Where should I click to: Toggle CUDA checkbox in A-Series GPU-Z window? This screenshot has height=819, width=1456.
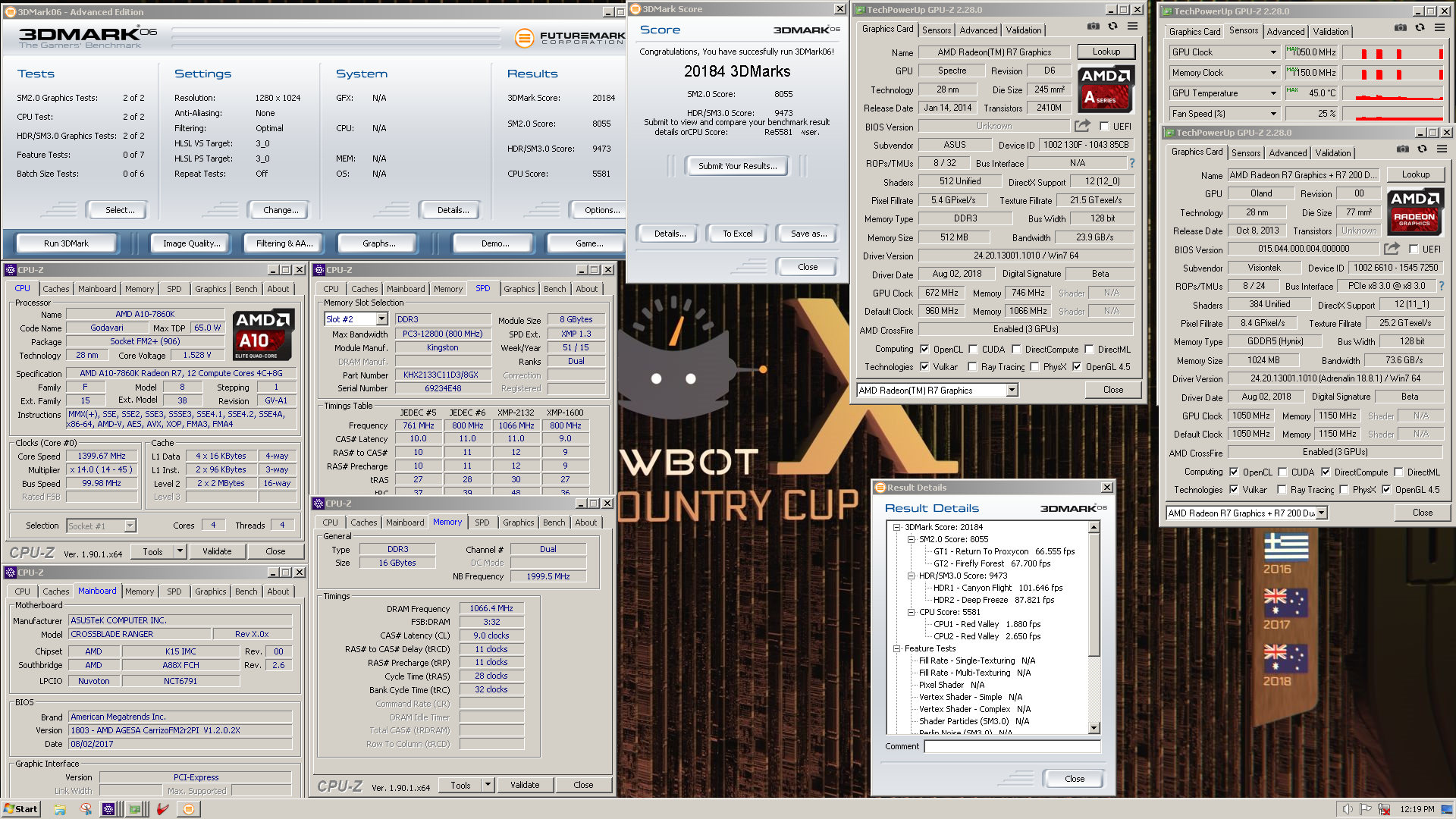coord(973,350)
